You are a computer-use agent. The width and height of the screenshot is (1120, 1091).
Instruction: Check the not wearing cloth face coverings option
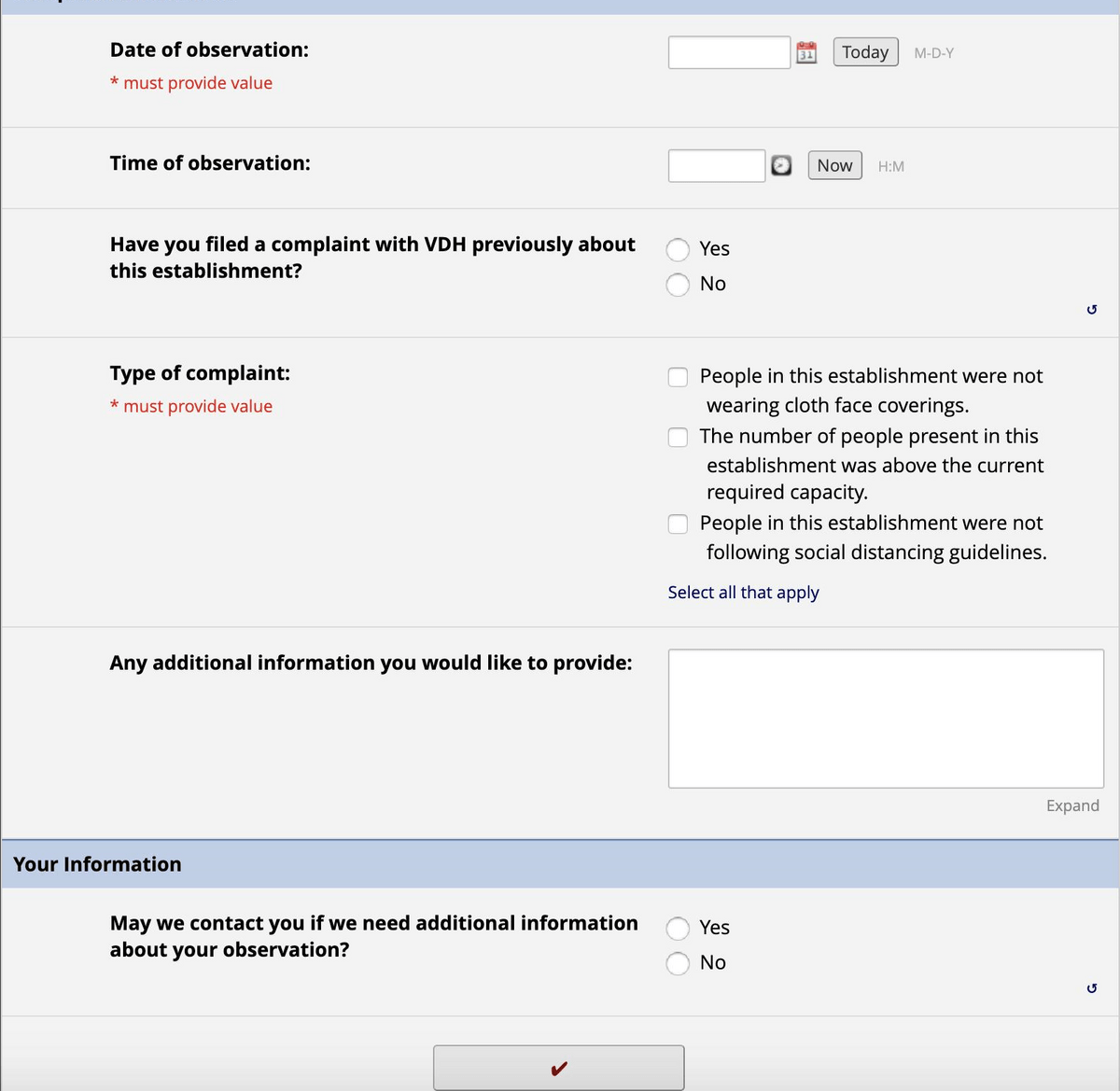pos(678,377)
